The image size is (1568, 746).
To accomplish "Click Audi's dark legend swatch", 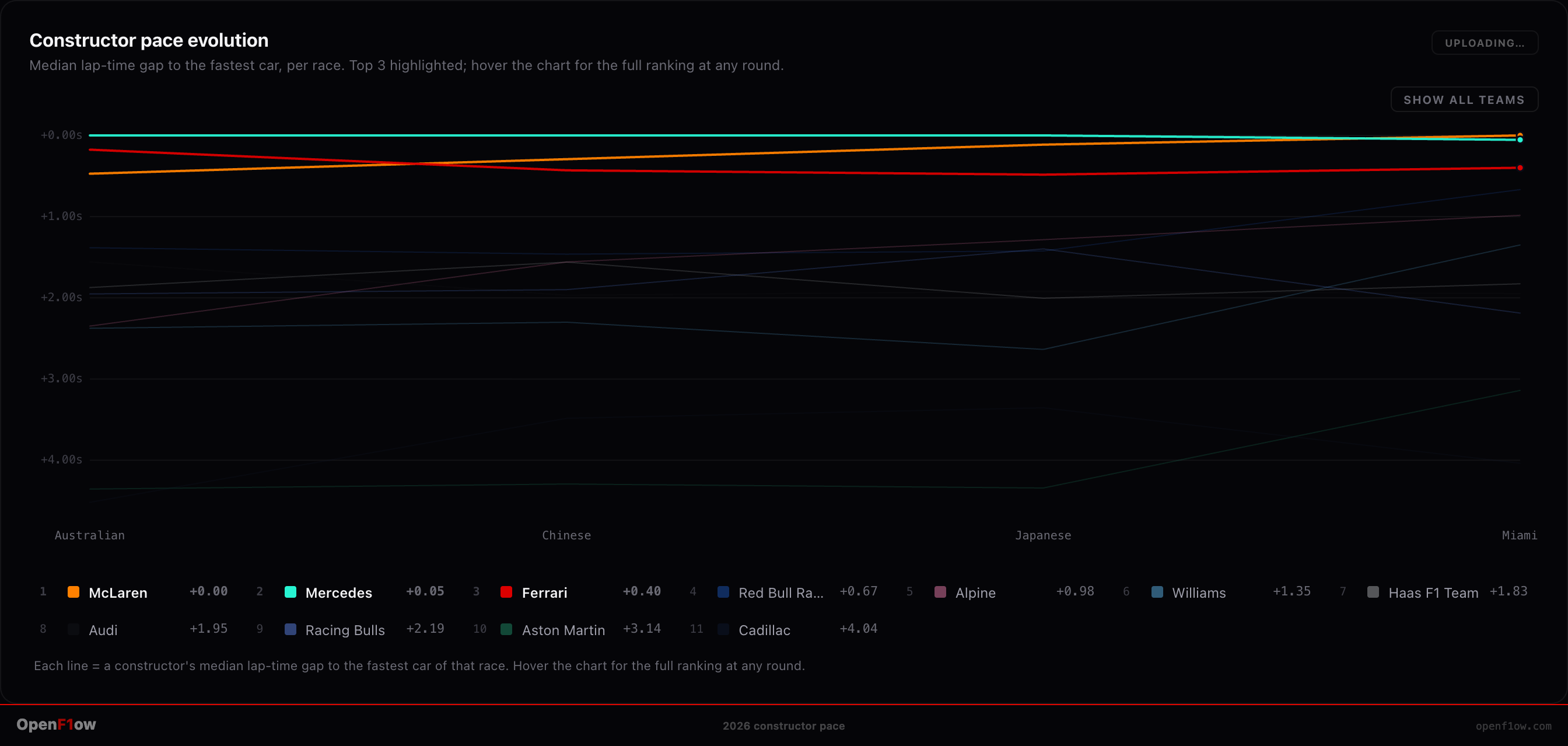I will (73, 629).
